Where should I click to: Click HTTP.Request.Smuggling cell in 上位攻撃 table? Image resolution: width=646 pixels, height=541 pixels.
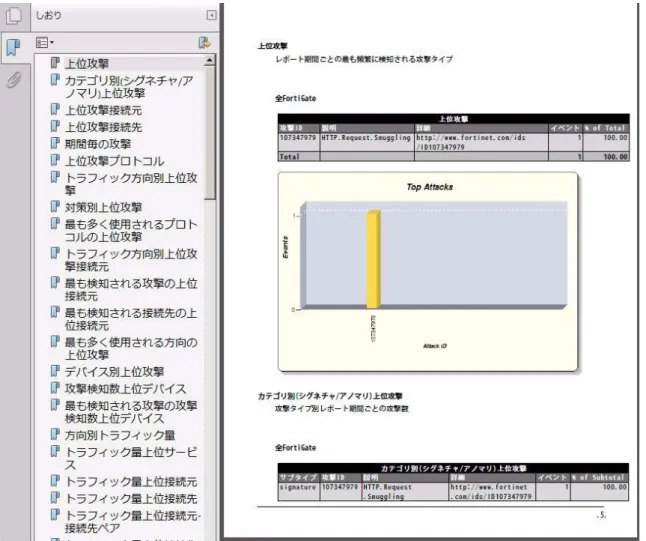coord(366,138)
